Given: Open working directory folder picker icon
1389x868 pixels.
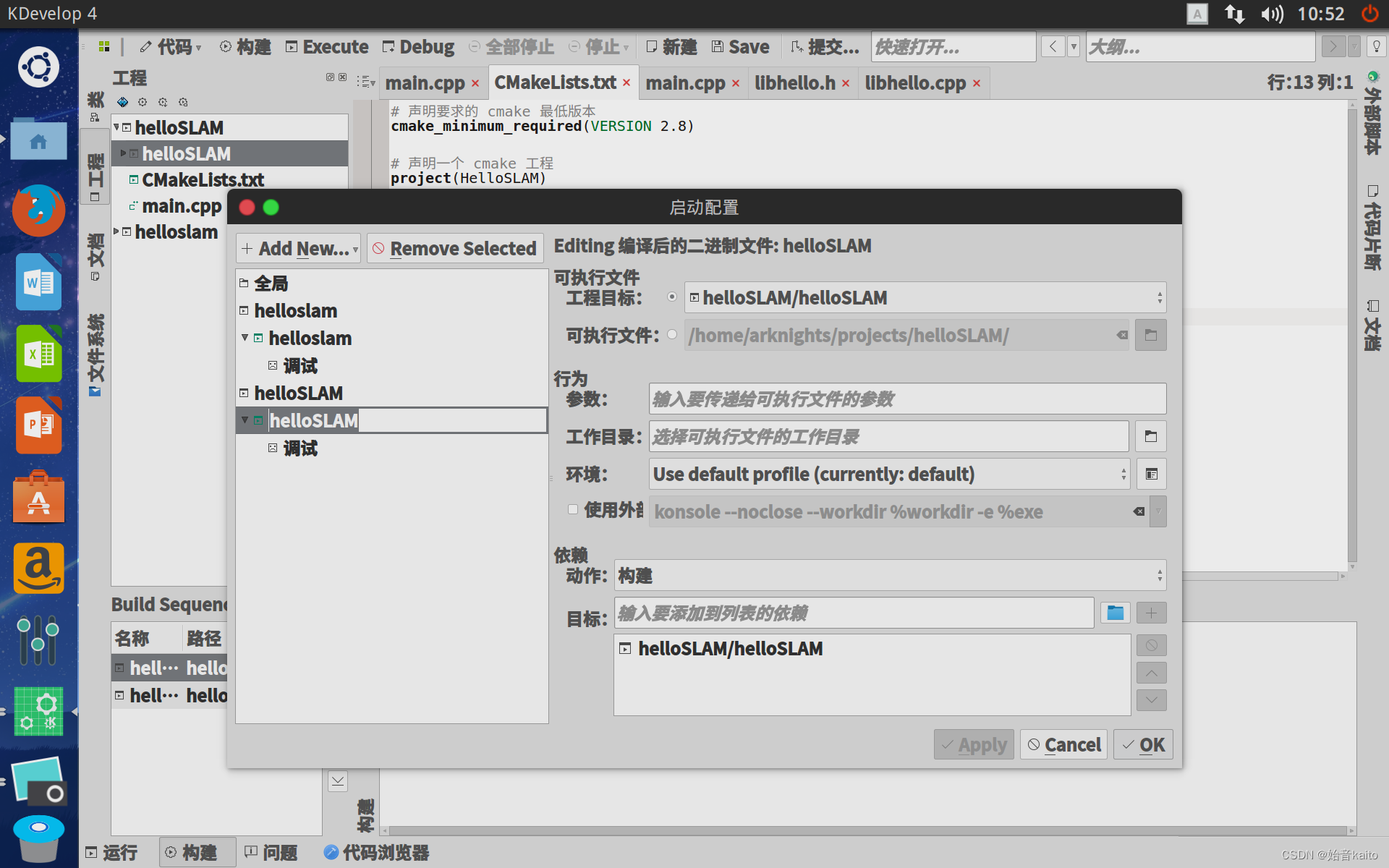Looking at the screenshot, I should tap(1150, 436).
